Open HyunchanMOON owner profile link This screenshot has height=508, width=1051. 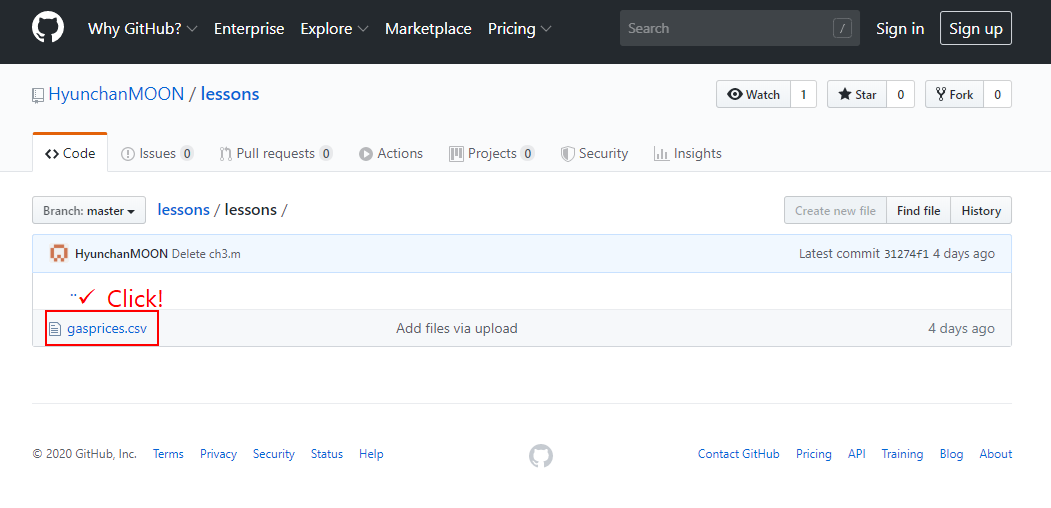click(x=116, y=94)
